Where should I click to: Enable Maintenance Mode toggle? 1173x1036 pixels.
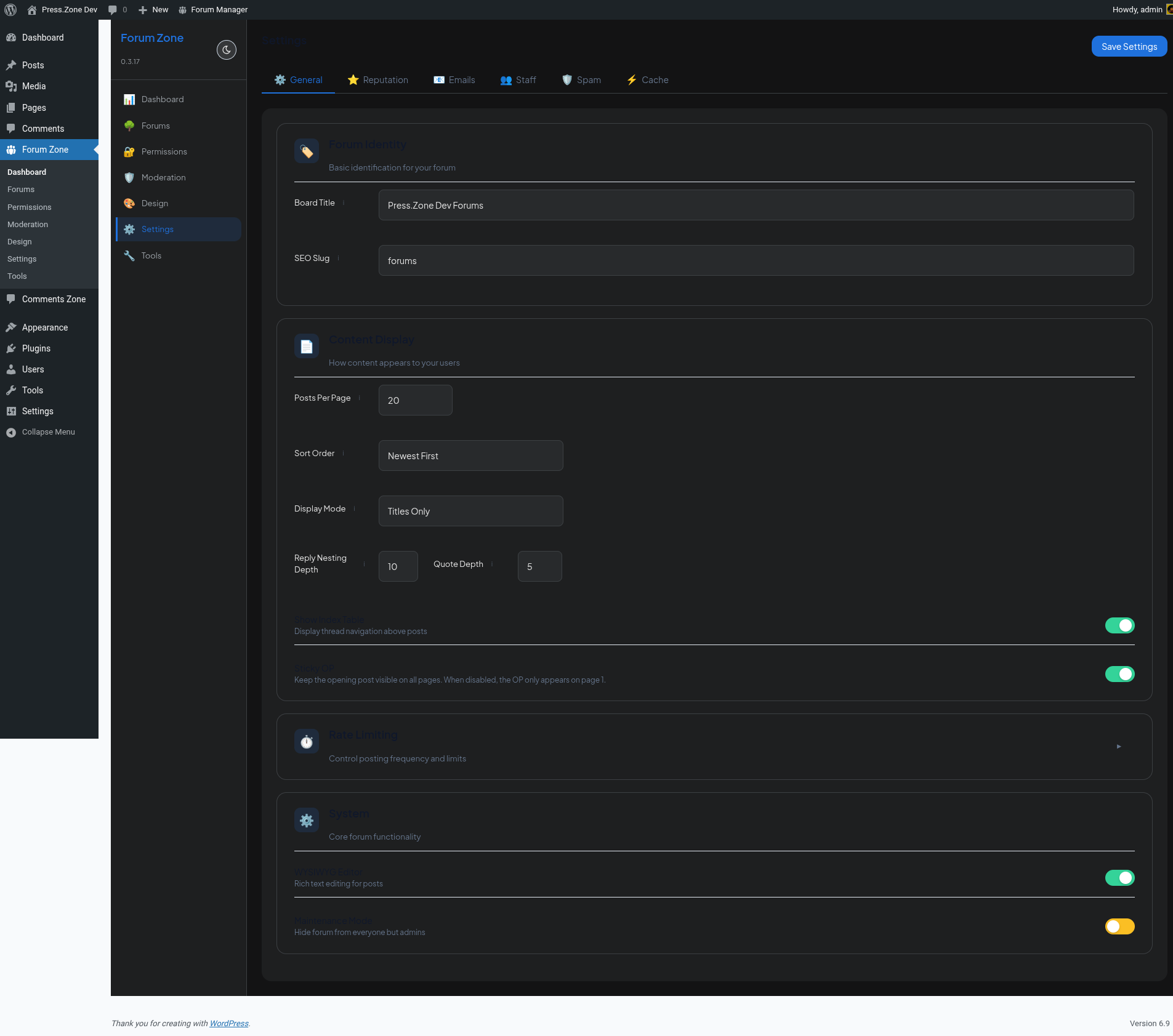point(1119,926)
